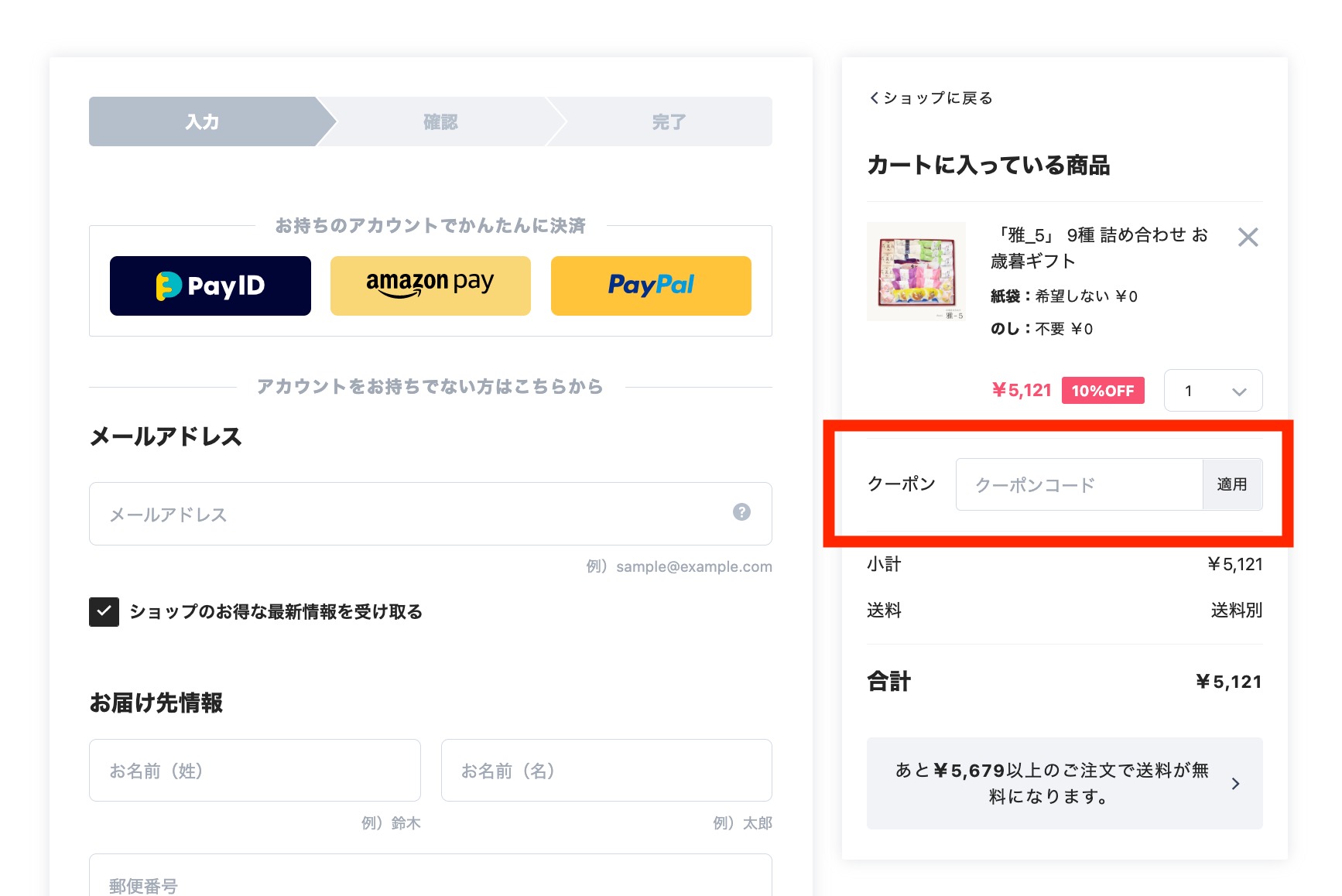Focus the クーポンコード input field

tap(1079, 484)
